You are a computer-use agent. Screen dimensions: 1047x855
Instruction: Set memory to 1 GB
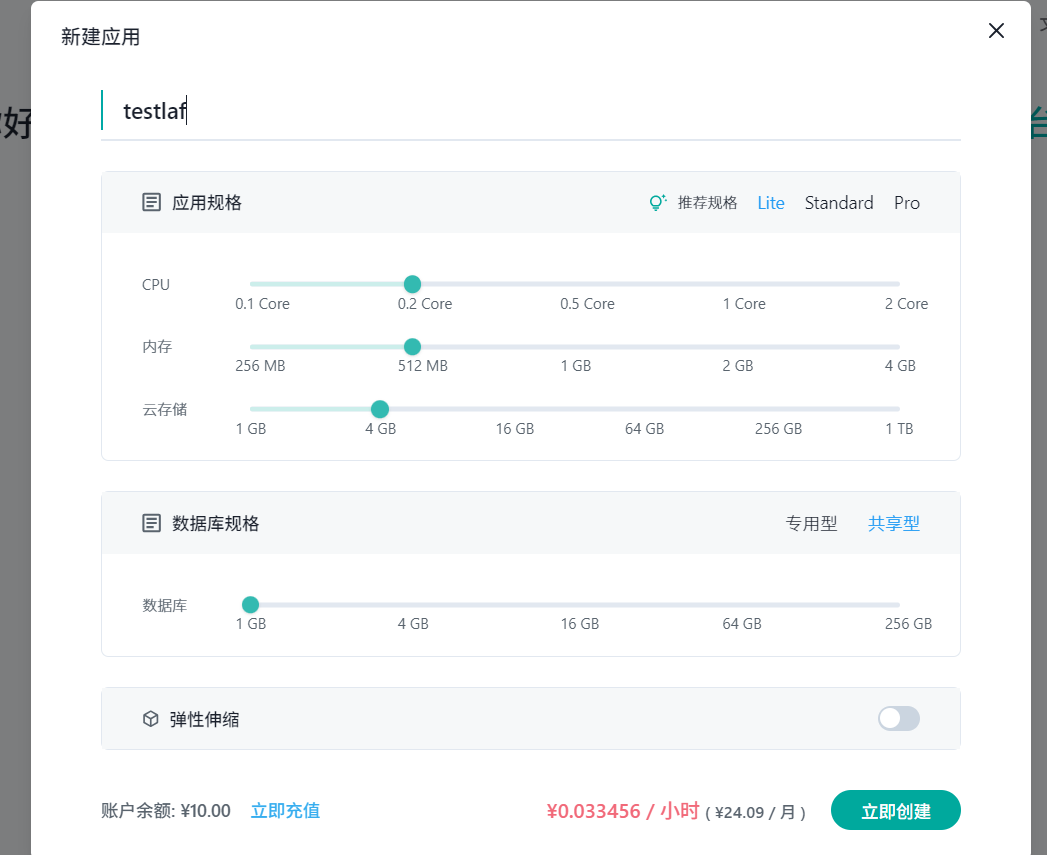576,366
